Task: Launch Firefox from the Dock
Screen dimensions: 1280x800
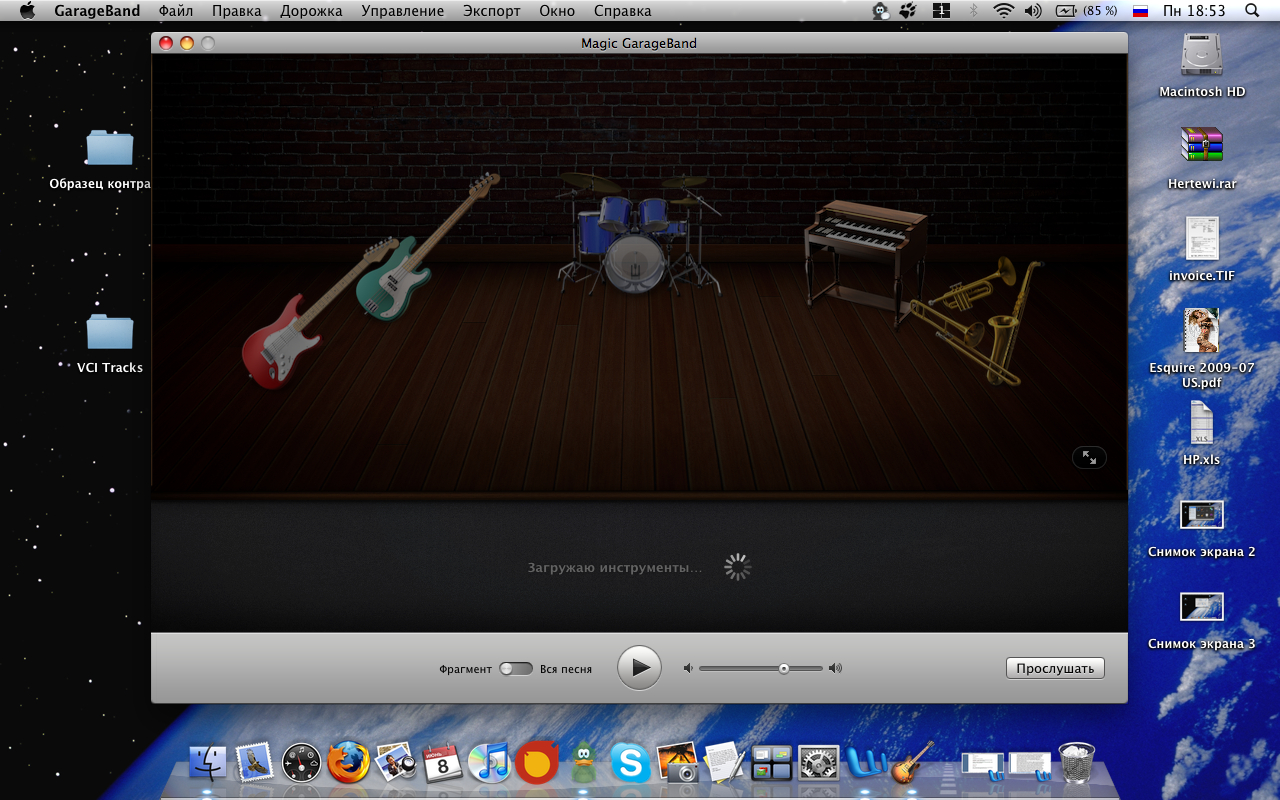Action: 348,763
